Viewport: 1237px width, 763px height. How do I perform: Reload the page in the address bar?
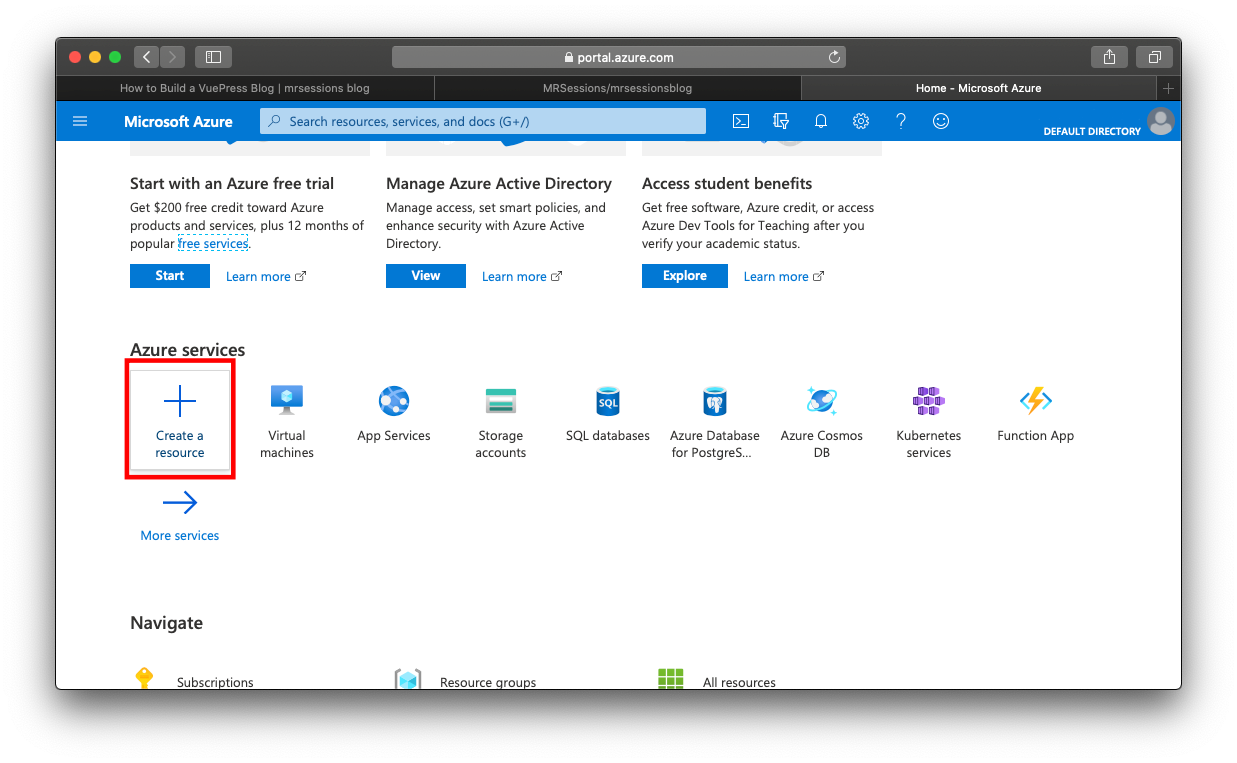835,57
